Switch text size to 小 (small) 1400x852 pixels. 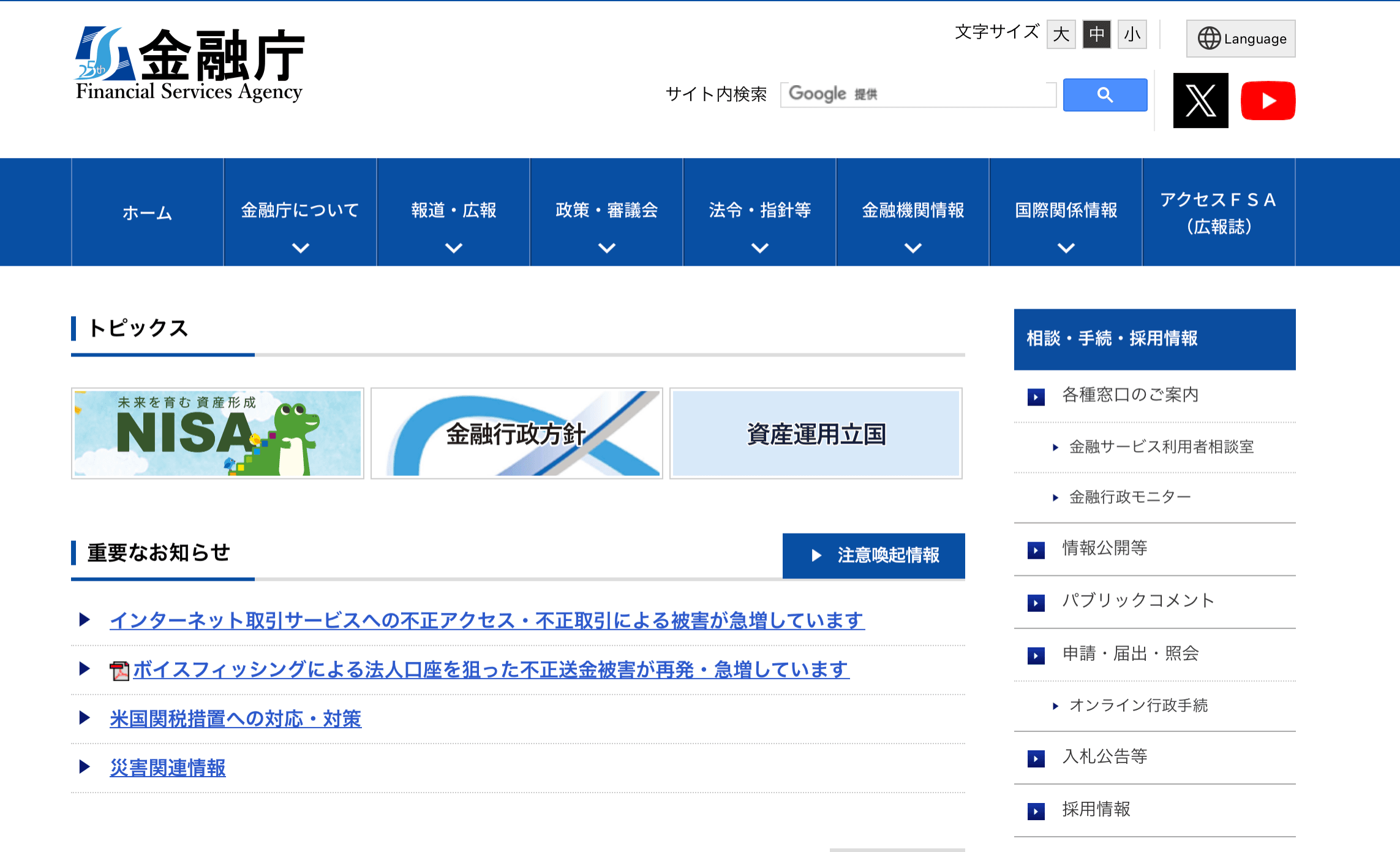pos(1132,35)
